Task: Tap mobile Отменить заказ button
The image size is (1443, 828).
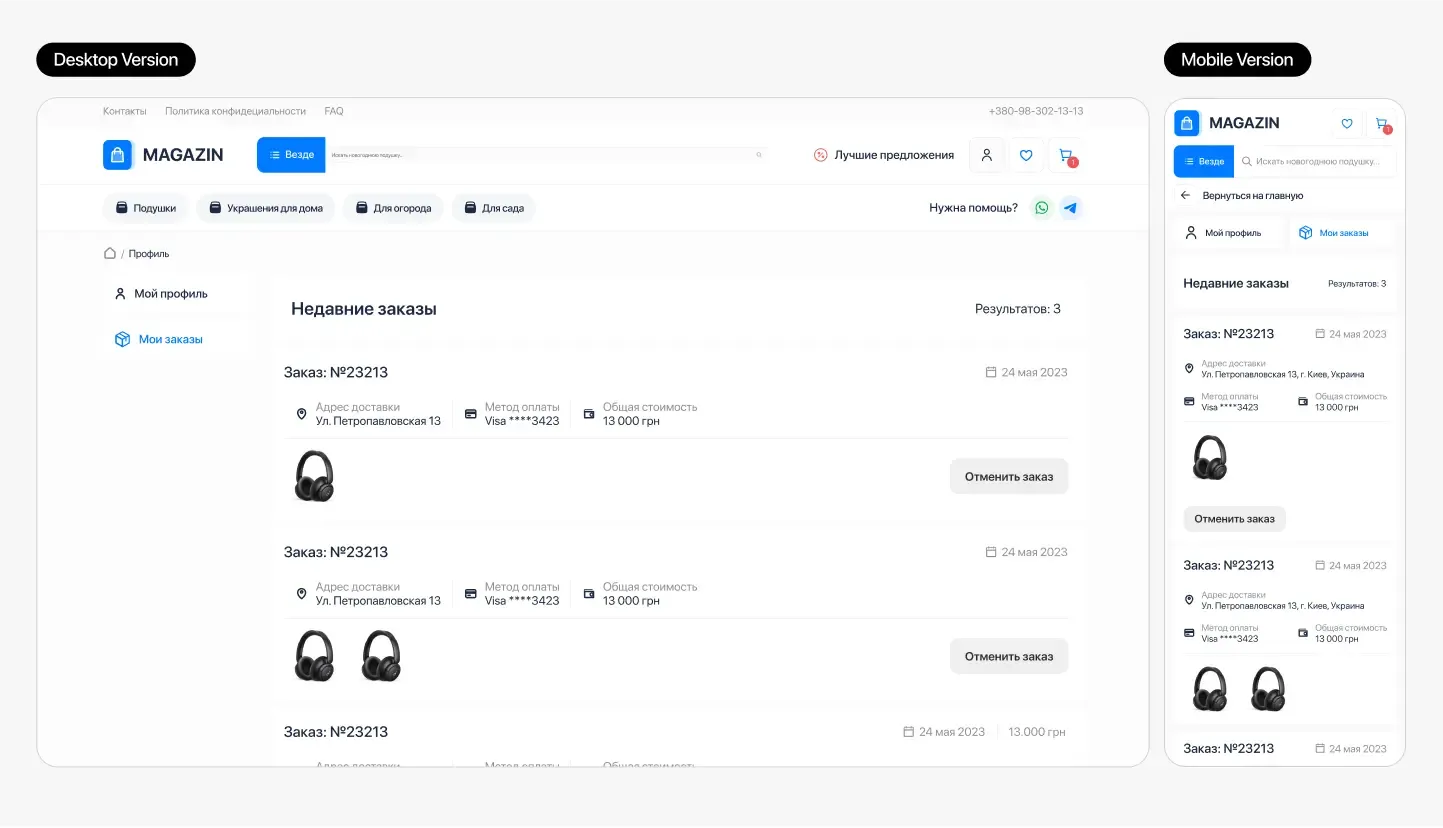Action: pyautogui.click(x=1234, y=519)
